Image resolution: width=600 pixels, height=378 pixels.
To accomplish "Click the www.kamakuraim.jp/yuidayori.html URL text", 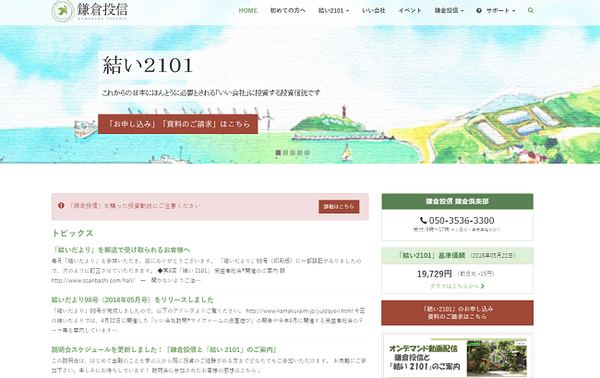I will coord(299,311).
